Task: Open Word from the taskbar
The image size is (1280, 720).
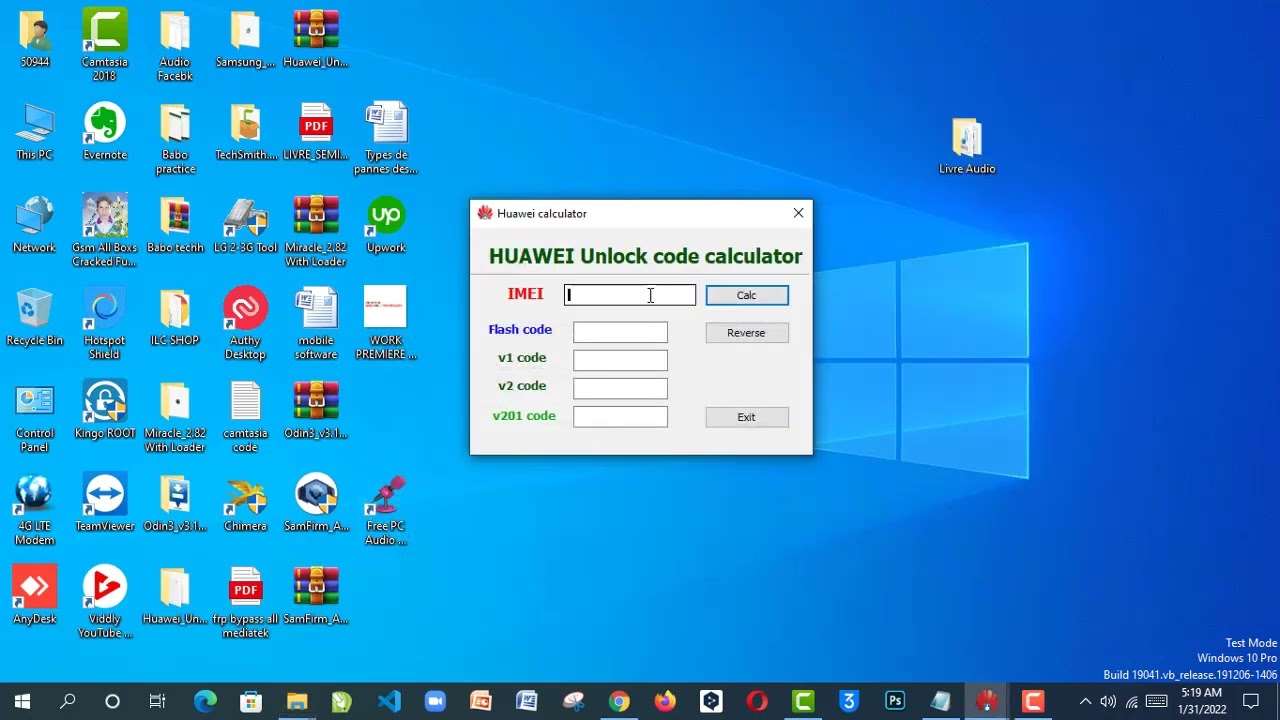Action: [x=527, y=701]
